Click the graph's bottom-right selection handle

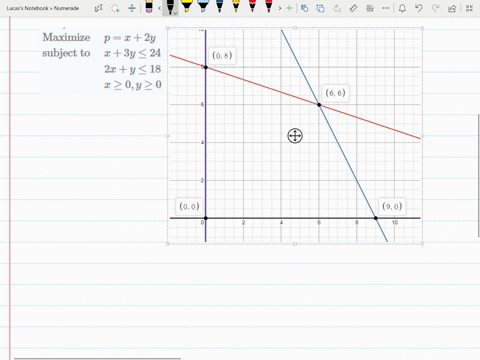point(422,244)
